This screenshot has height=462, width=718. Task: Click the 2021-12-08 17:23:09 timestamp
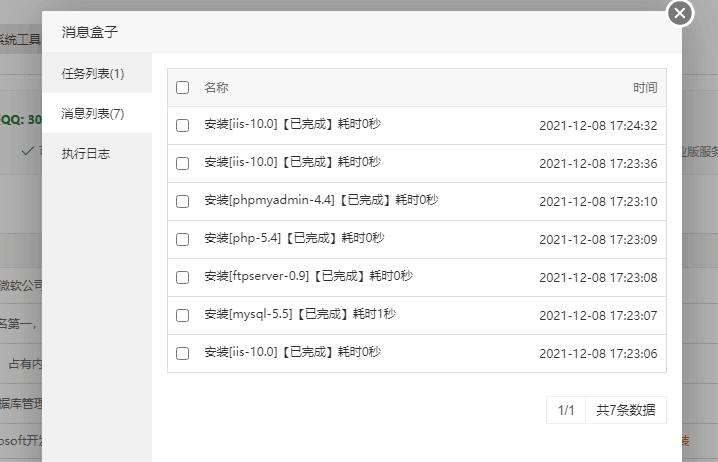point(598,239)
